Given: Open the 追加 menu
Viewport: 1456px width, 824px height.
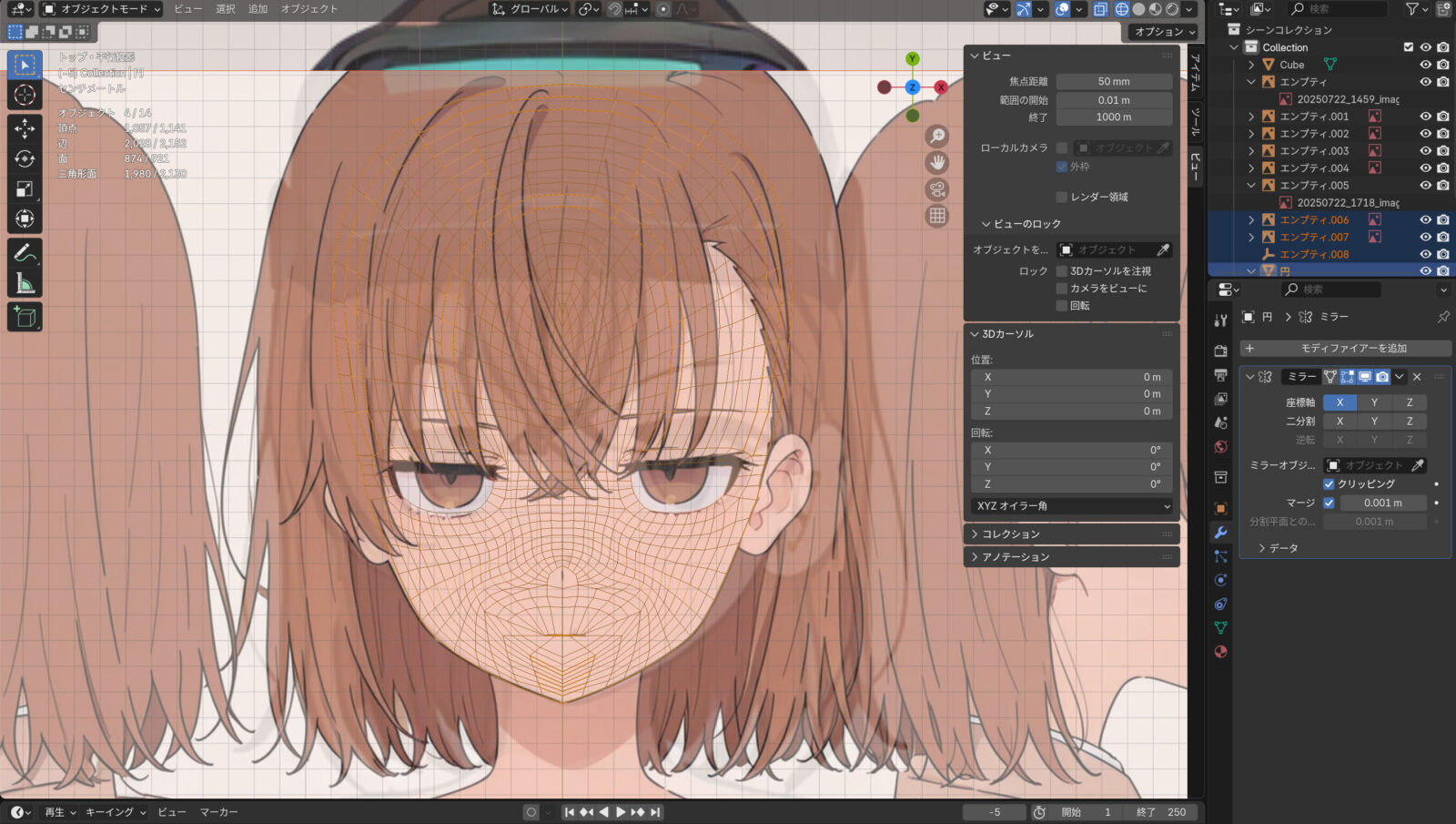Looking at the screenshot, I should click(258, 9).
